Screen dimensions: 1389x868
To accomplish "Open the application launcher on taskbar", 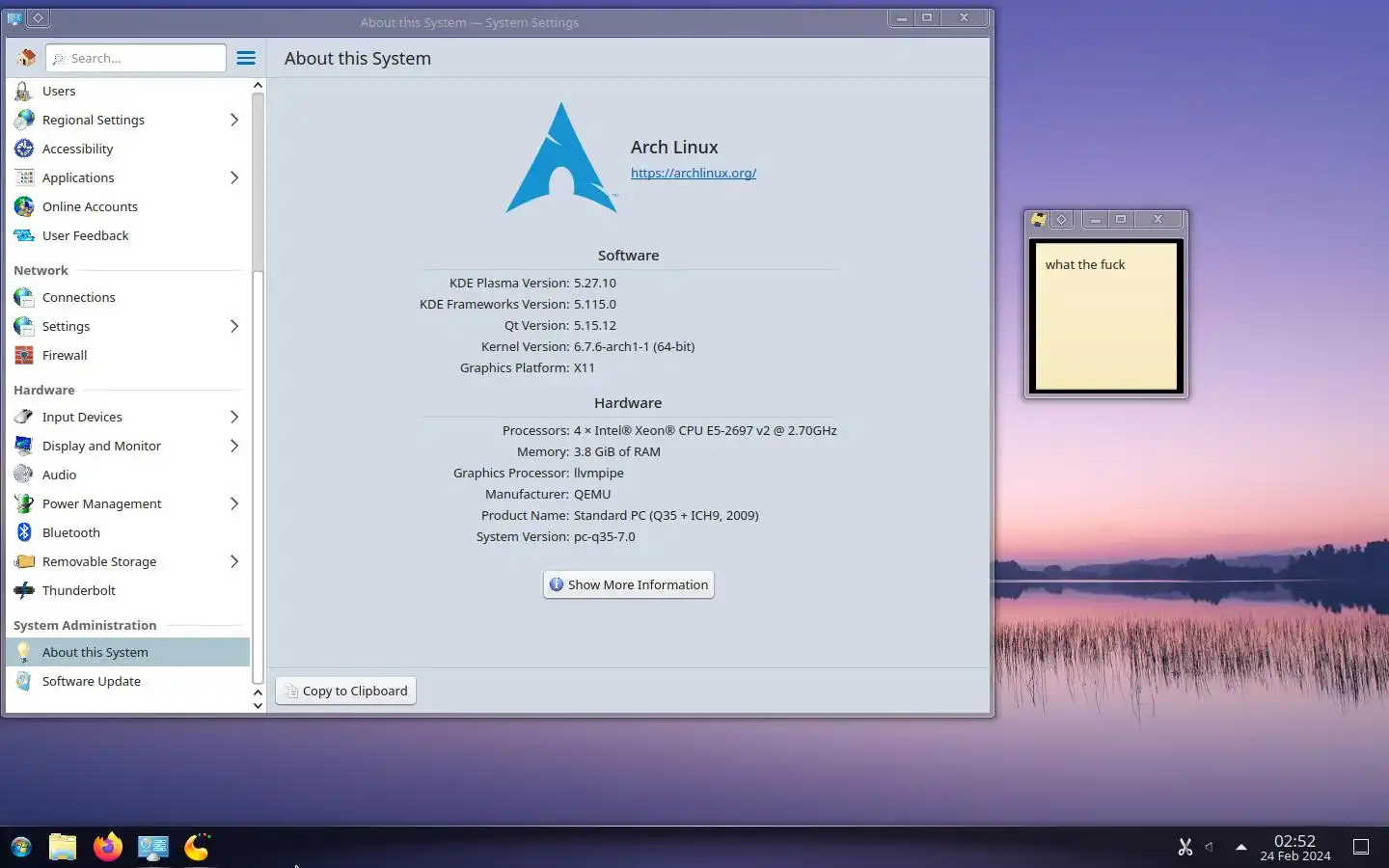I will [x=20, y=847].
